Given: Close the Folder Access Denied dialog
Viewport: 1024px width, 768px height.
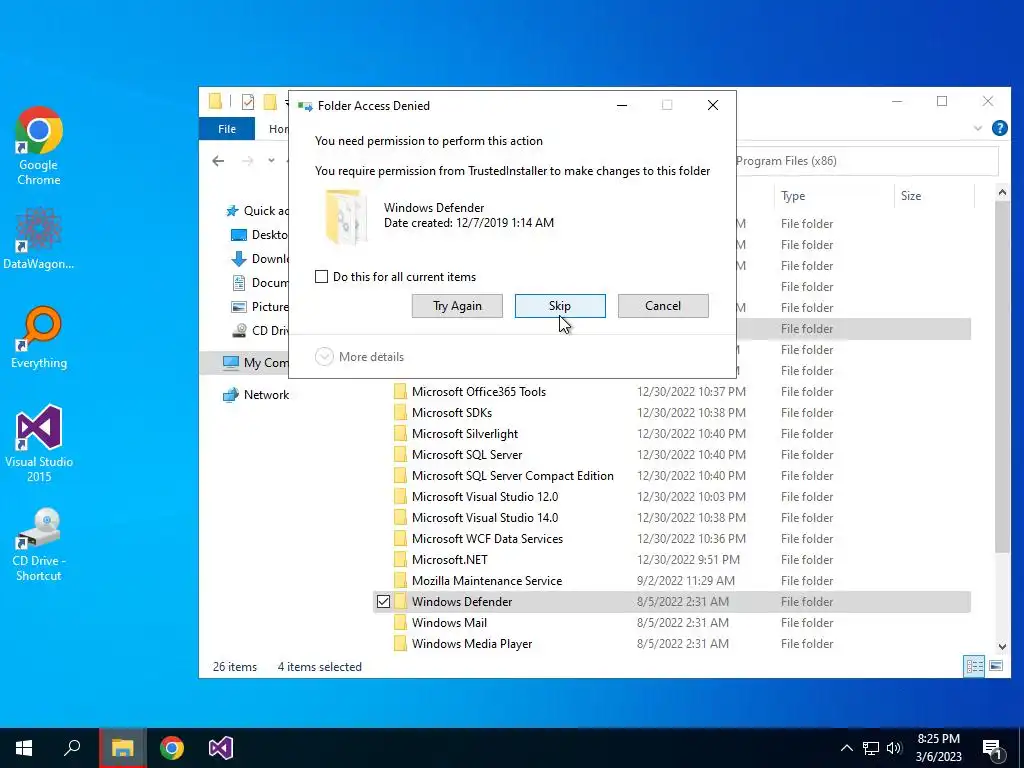Looking at the screenshot, I should pyautogui.click(x=712, y=105).
